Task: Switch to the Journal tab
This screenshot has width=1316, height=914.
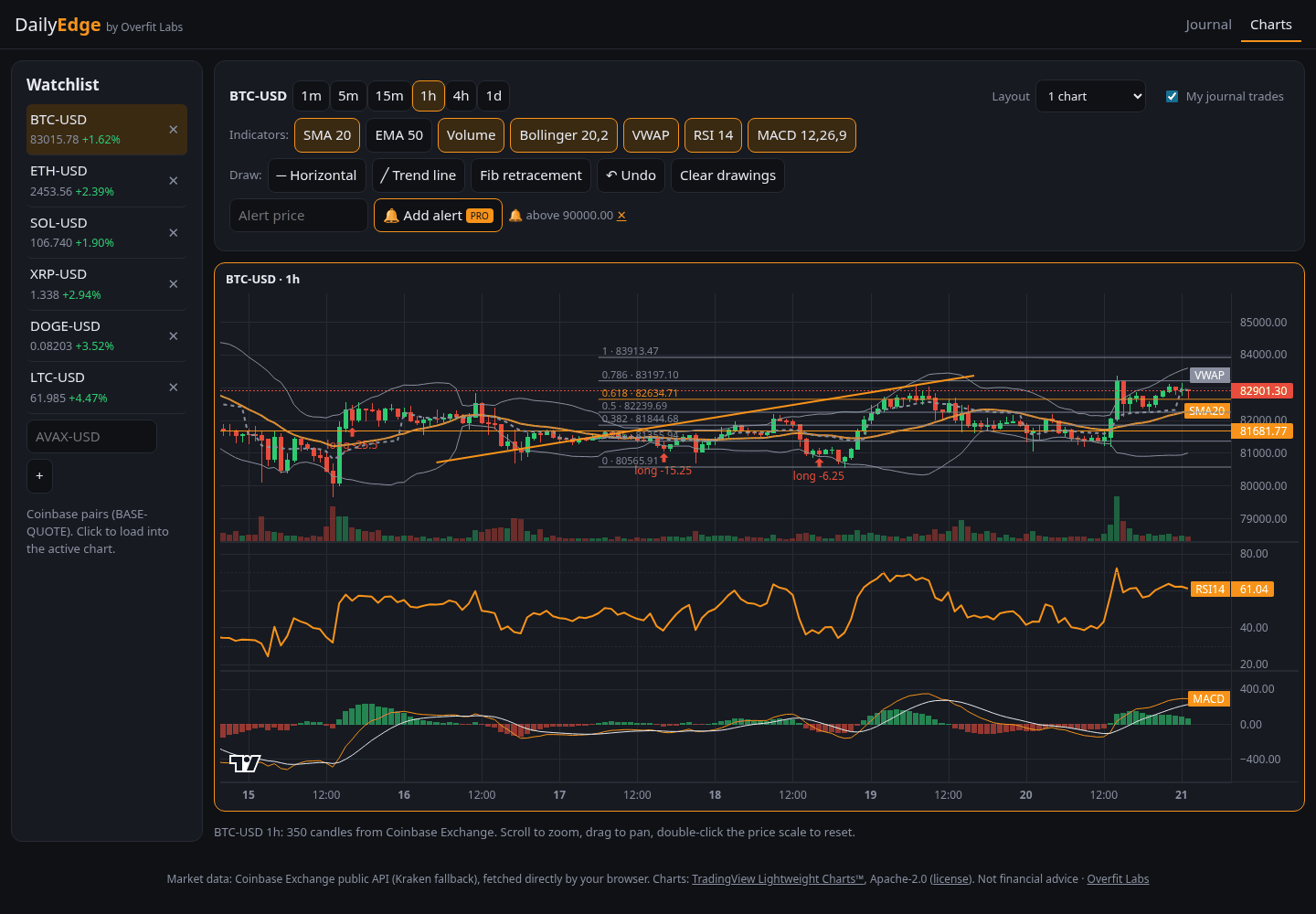Action: point(1208,25)
